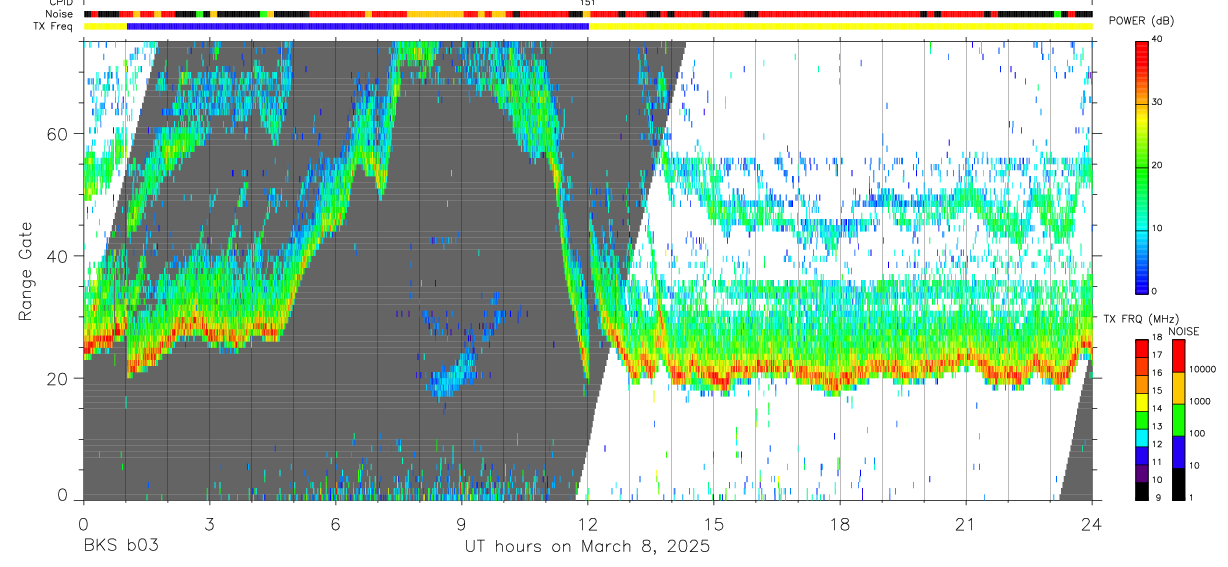Click the 10000 label on NOISE scale
This screenshot has height=567, width=1228.
pos(1204,369)
